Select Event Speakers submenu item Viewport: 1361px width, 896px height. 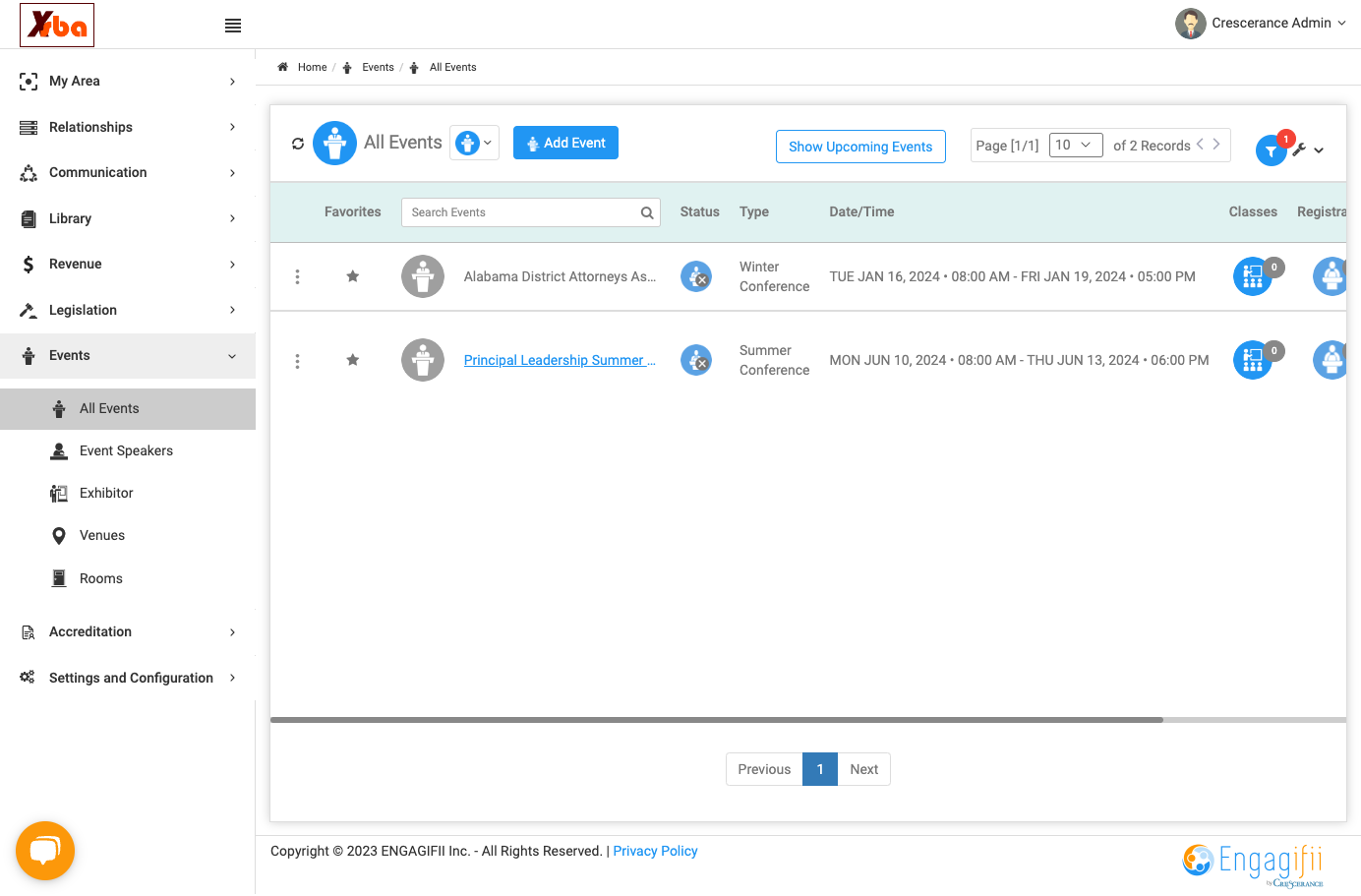click(x=128, y=451)
